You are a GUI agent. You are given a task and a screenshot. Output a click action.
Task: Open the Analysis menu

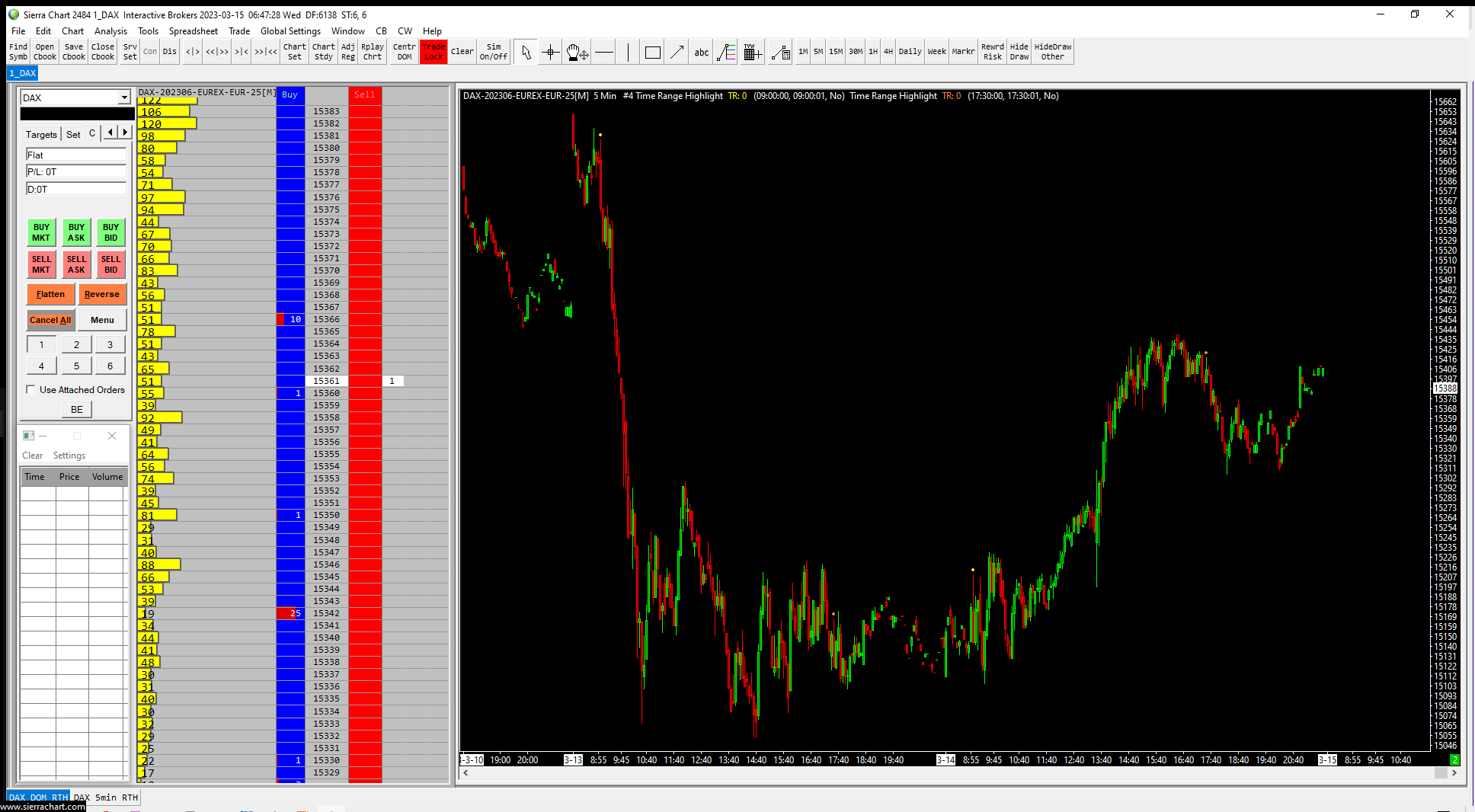110,31
